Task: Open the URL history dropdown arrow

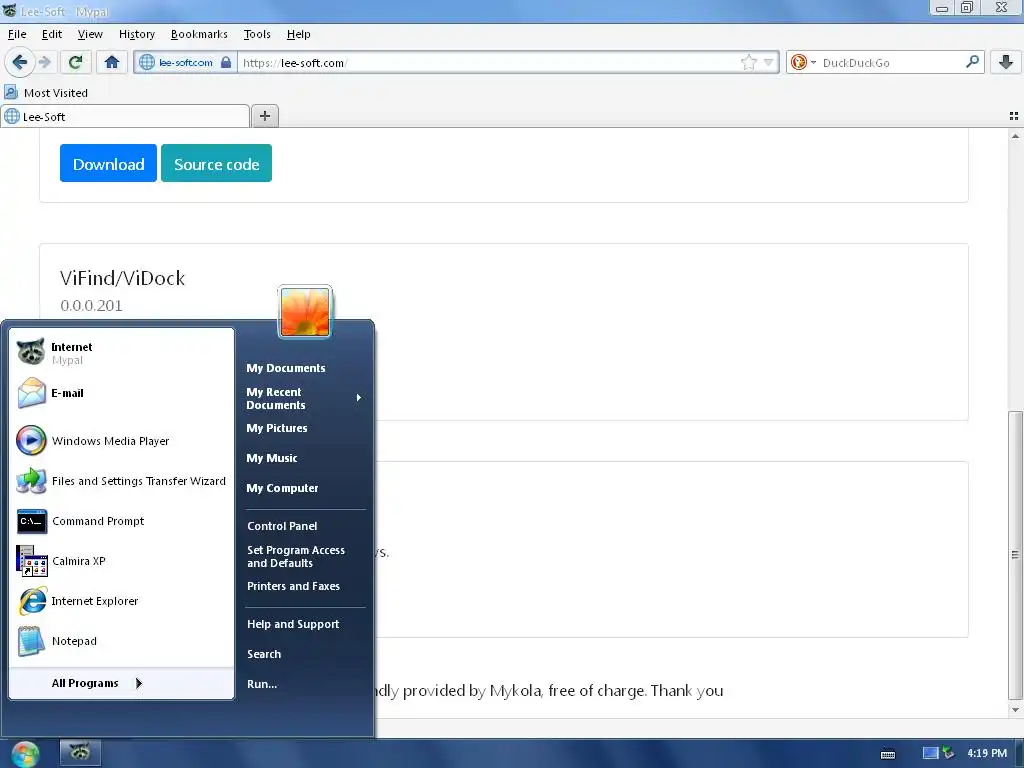Action: [769, 62]
